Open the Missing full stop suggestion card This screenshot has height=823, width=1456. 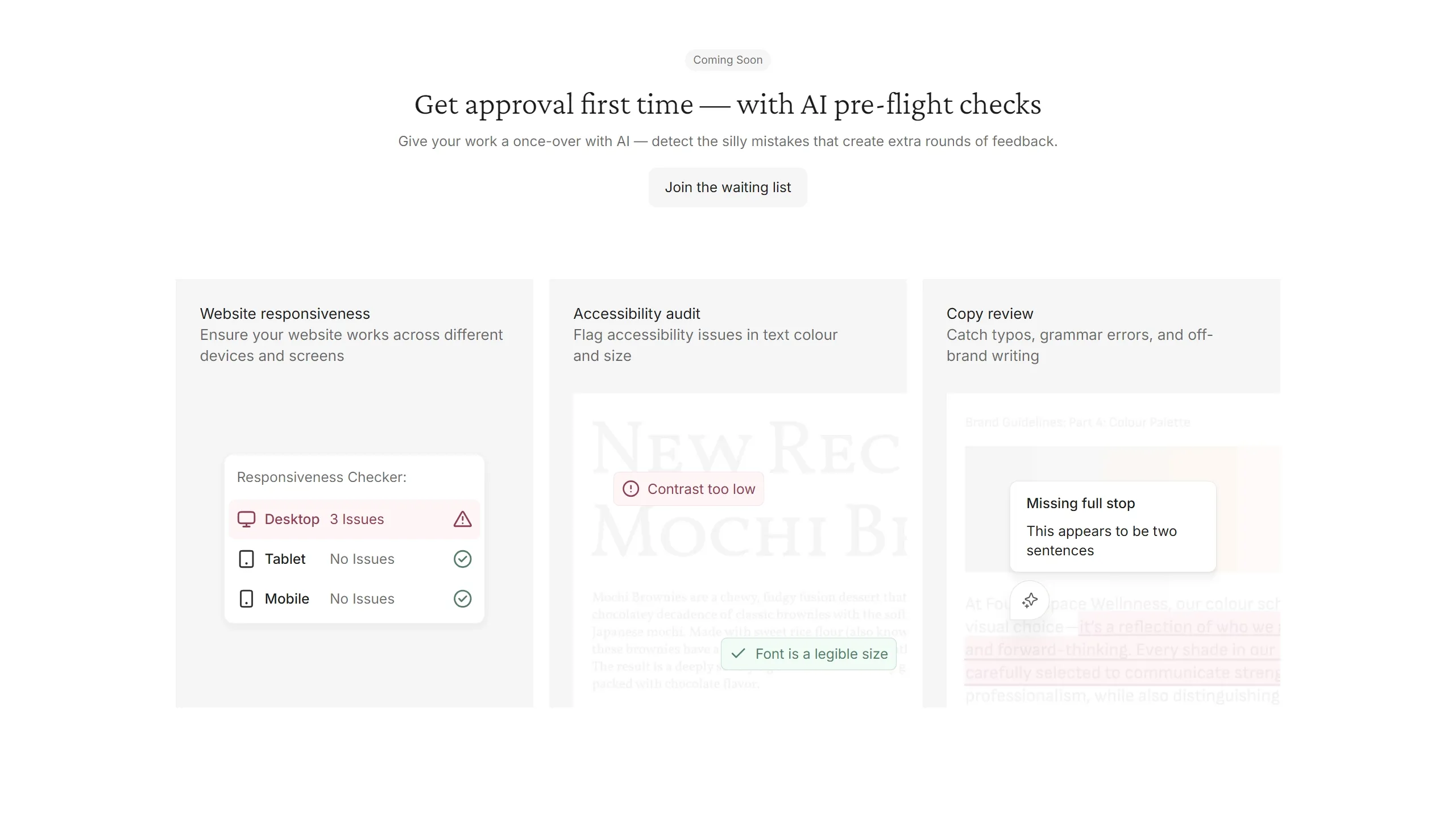tap(1112, 526)
